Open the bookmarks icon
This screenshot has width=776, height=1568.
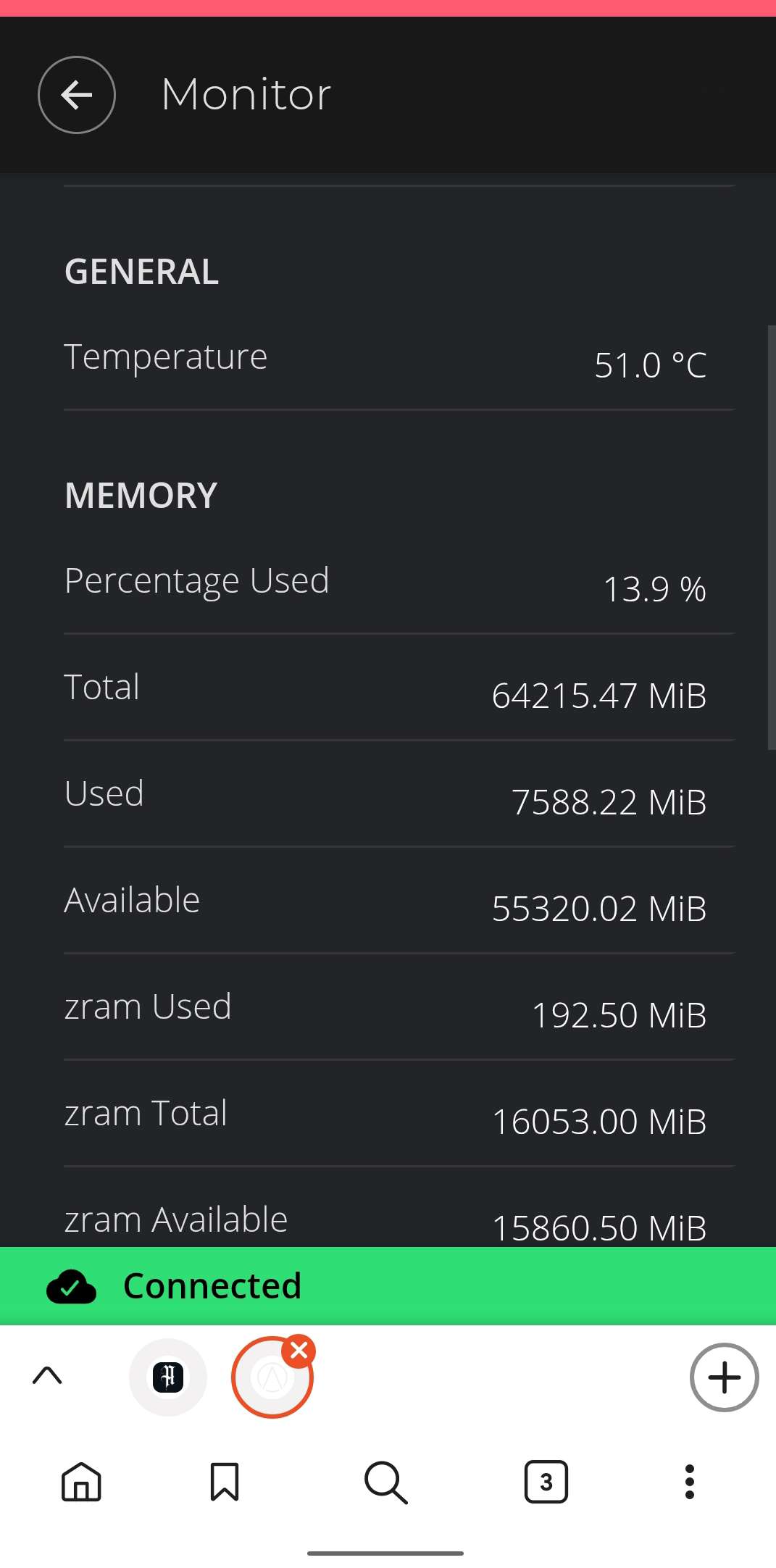[x=225, y=1482]
